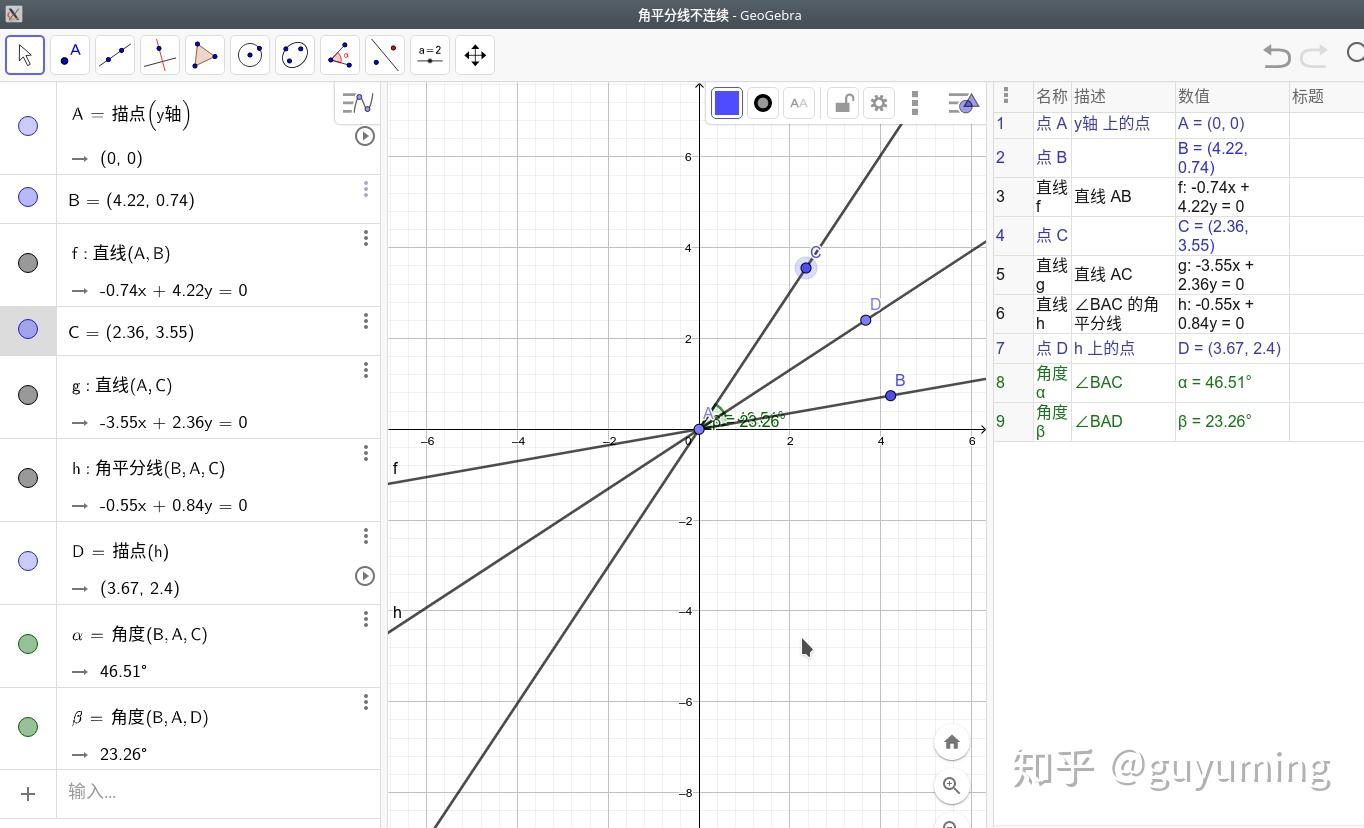Hide the angle bisector h
The image size is (1364, 828).
28,478
